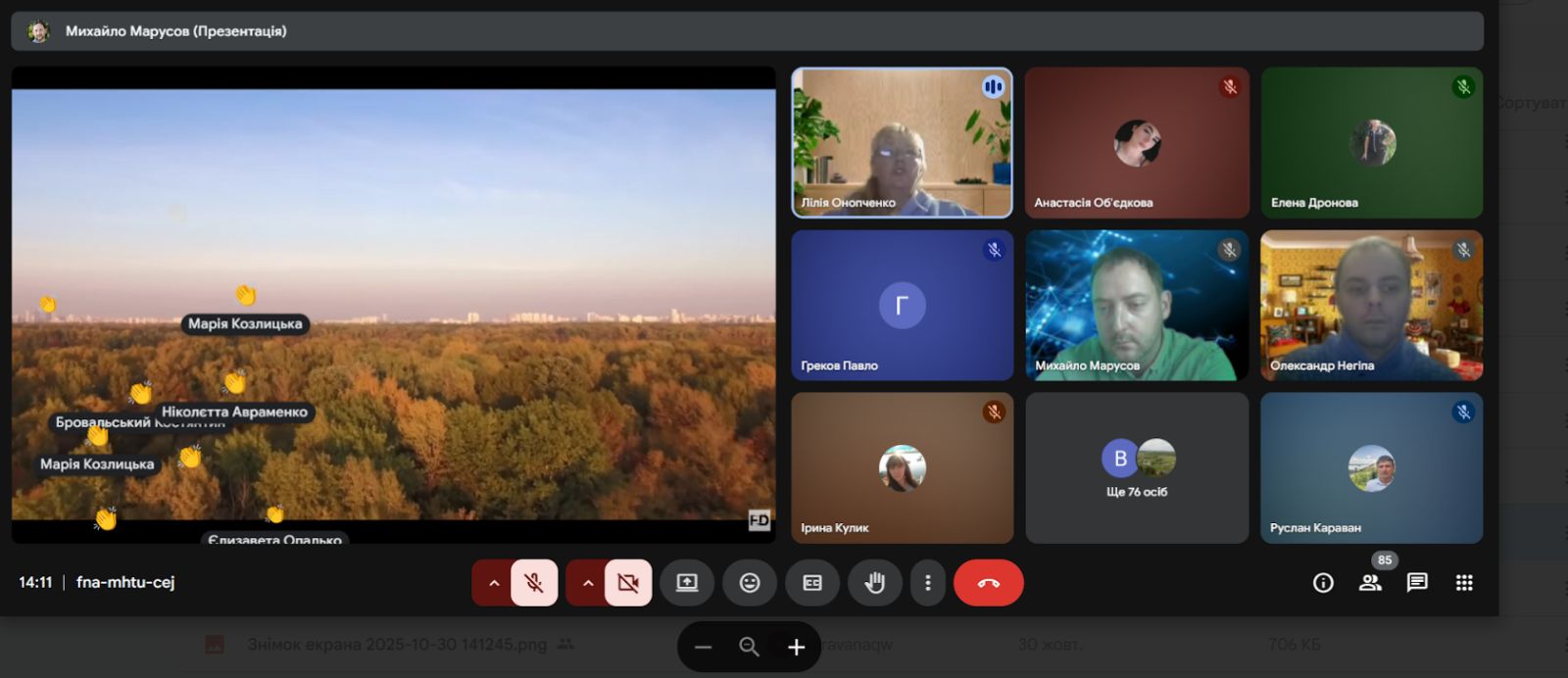Expand audio settings arrow beside microphone
Screen dimensions: 1568x678
click(x=494, y=583)
